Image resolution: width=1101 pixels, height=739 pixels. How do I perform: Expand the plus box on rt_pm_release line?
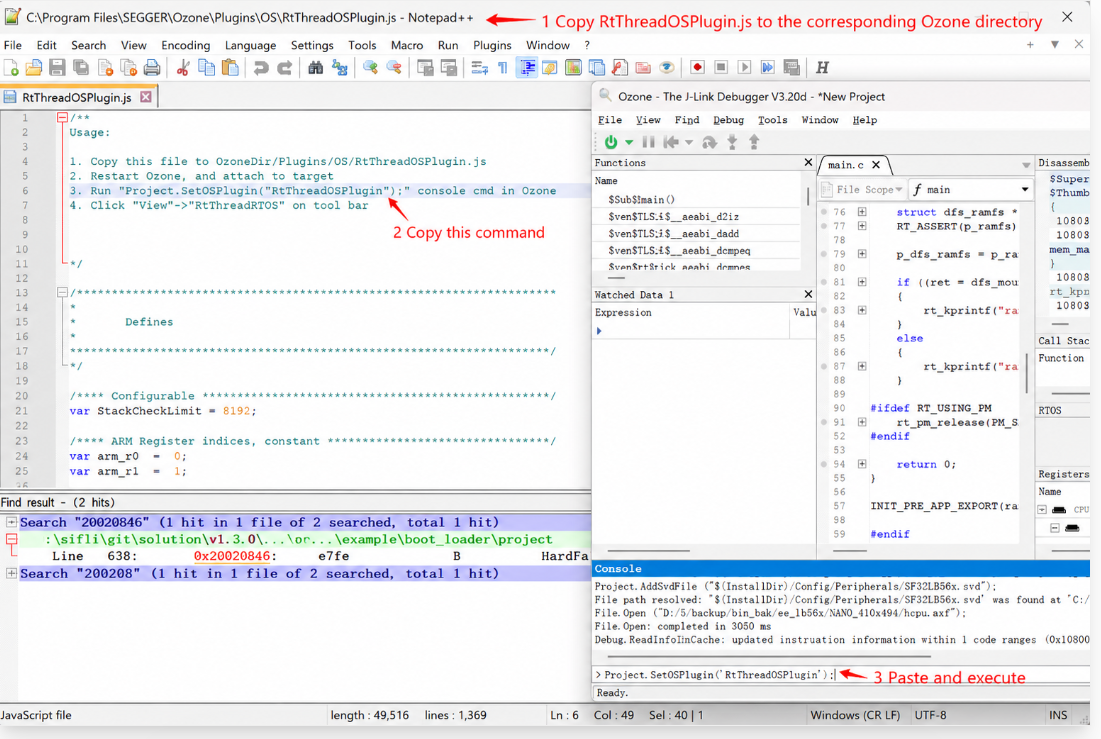(862, 422)
